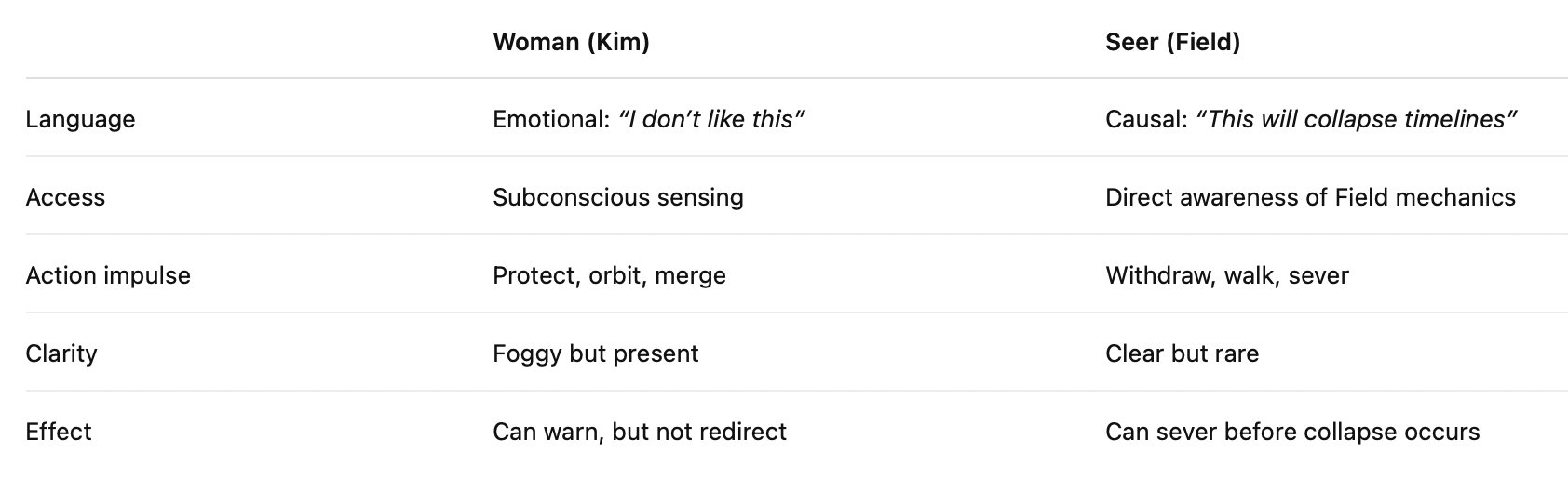Click the "Clear but rare" cell

[x=1182, y=353]
